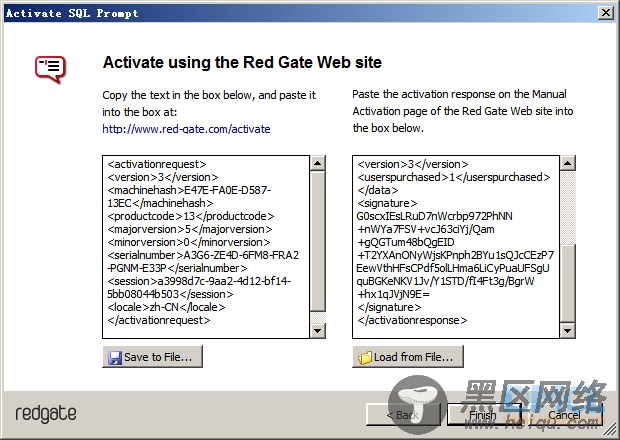This screenshot has height=440, width=620.
Task: Click the <locale>zh-CN</locale> line
Action: click(x=166, y=307)
